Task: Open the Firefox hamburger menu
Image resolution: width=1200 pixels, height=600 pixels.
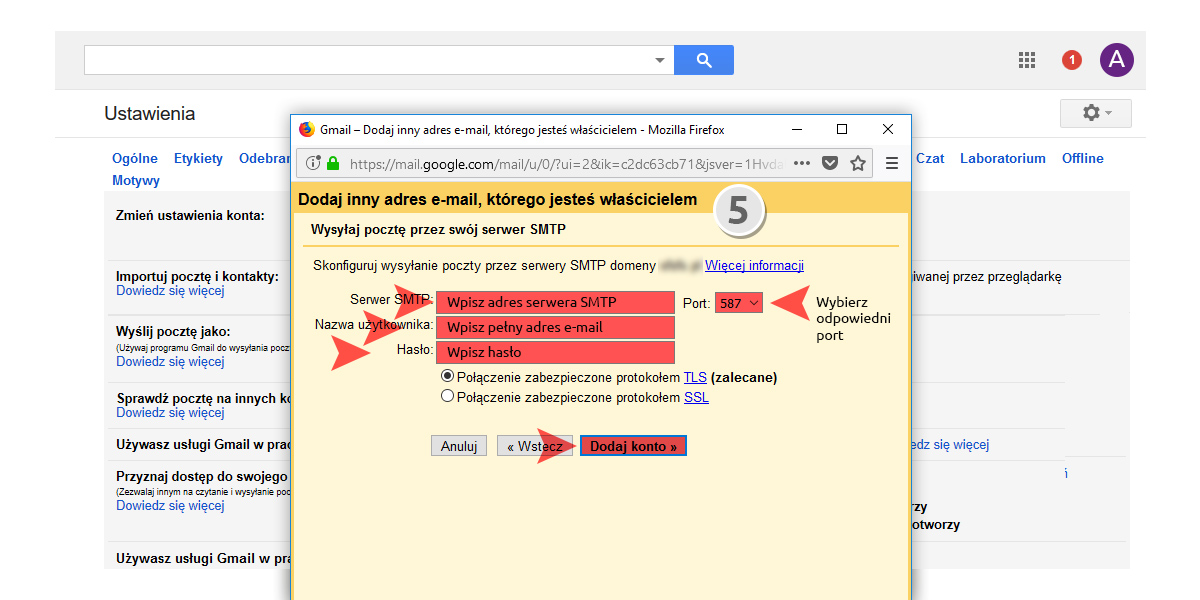Action: [x=893, y=163]
